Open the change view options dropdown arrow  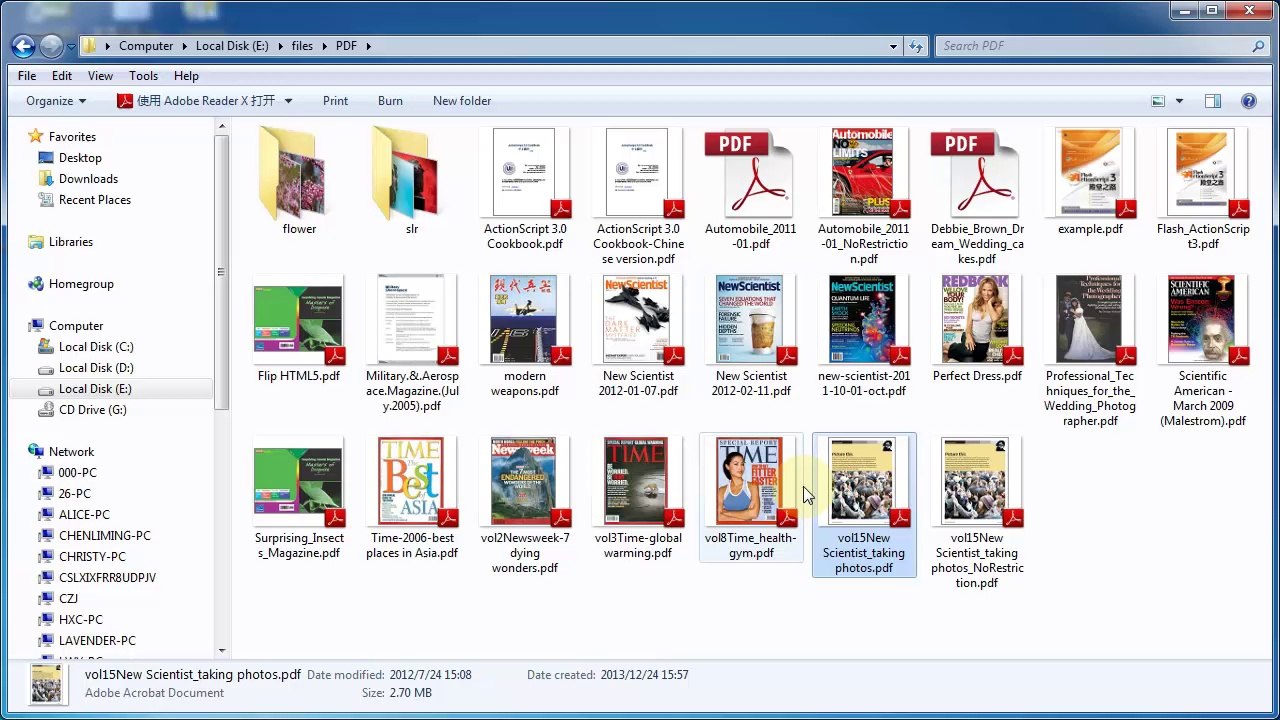click(x=1179, y=101)
